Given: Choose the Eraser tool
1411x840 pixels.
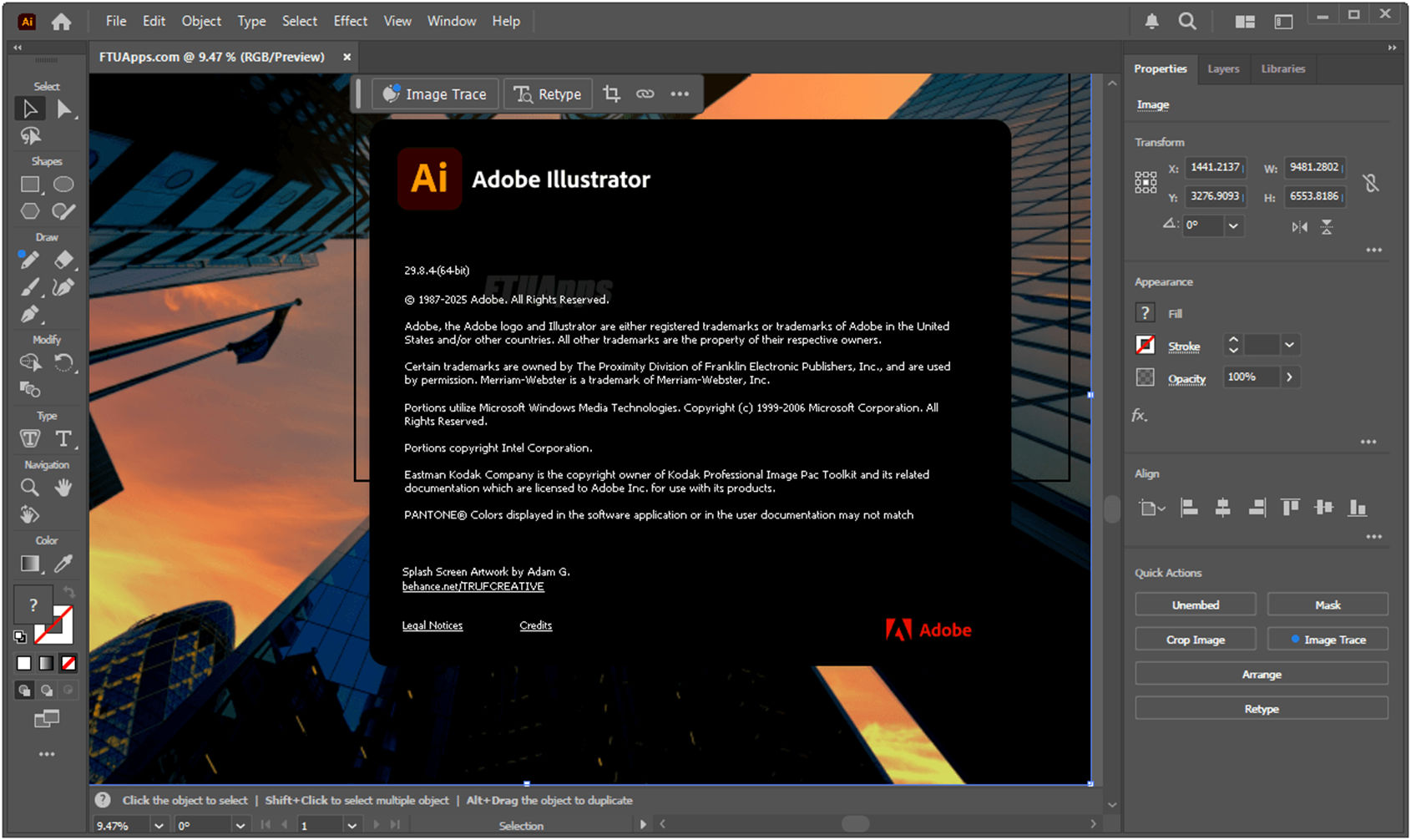Looking at the screenshot, I should pyautogui.click(x=65, y=260).
